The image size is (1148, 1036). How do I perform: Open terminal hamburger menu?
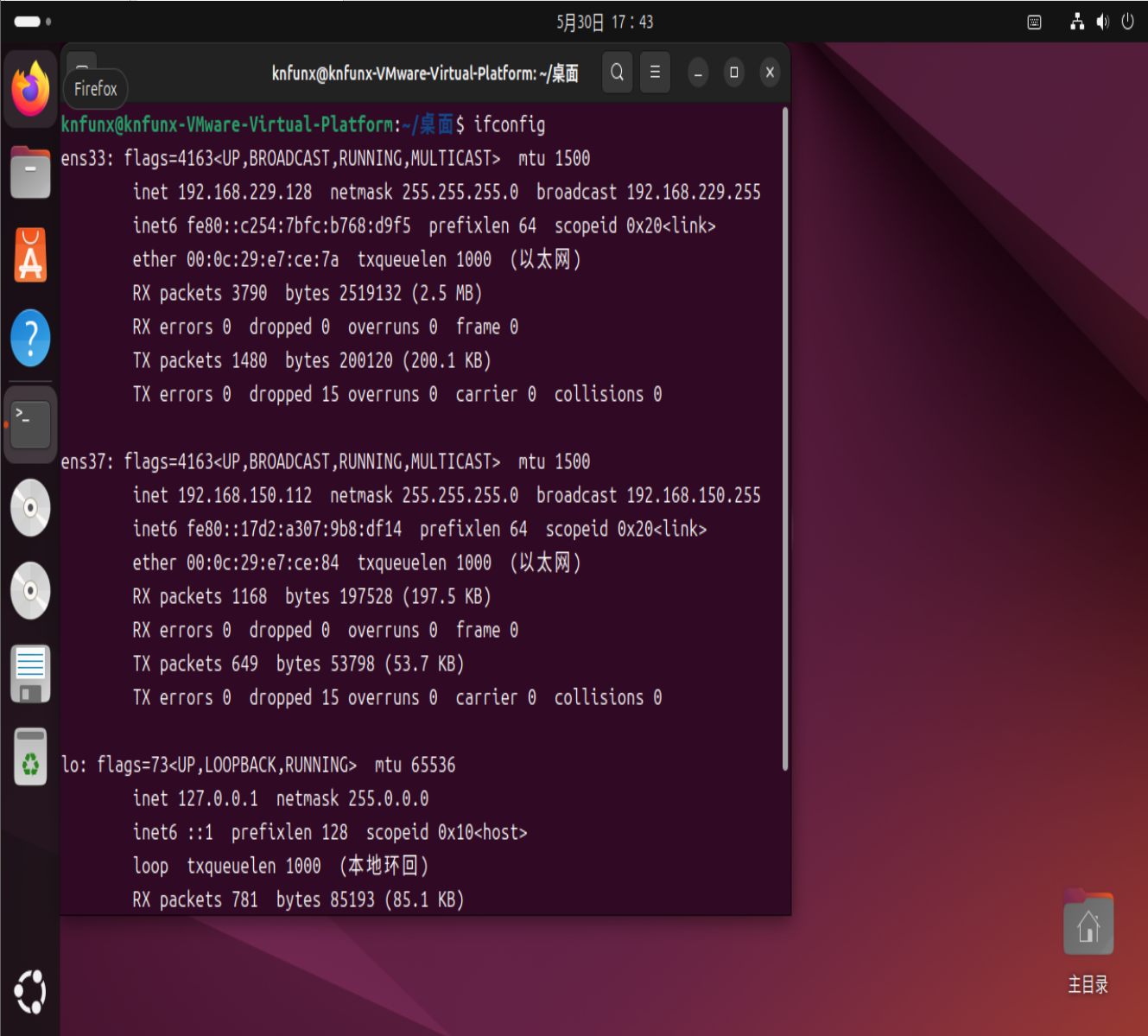coord(655,73)
